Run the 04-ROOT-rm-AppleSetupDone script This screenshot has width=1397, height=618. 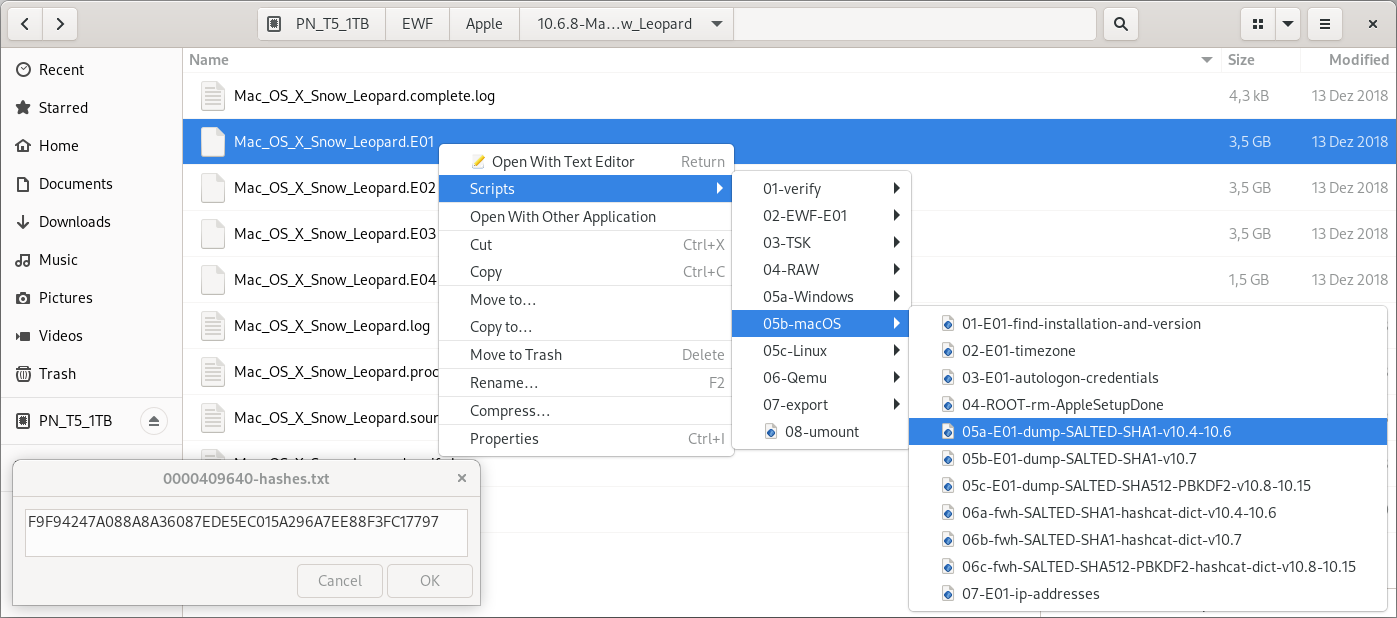[x=1149, y=405]
